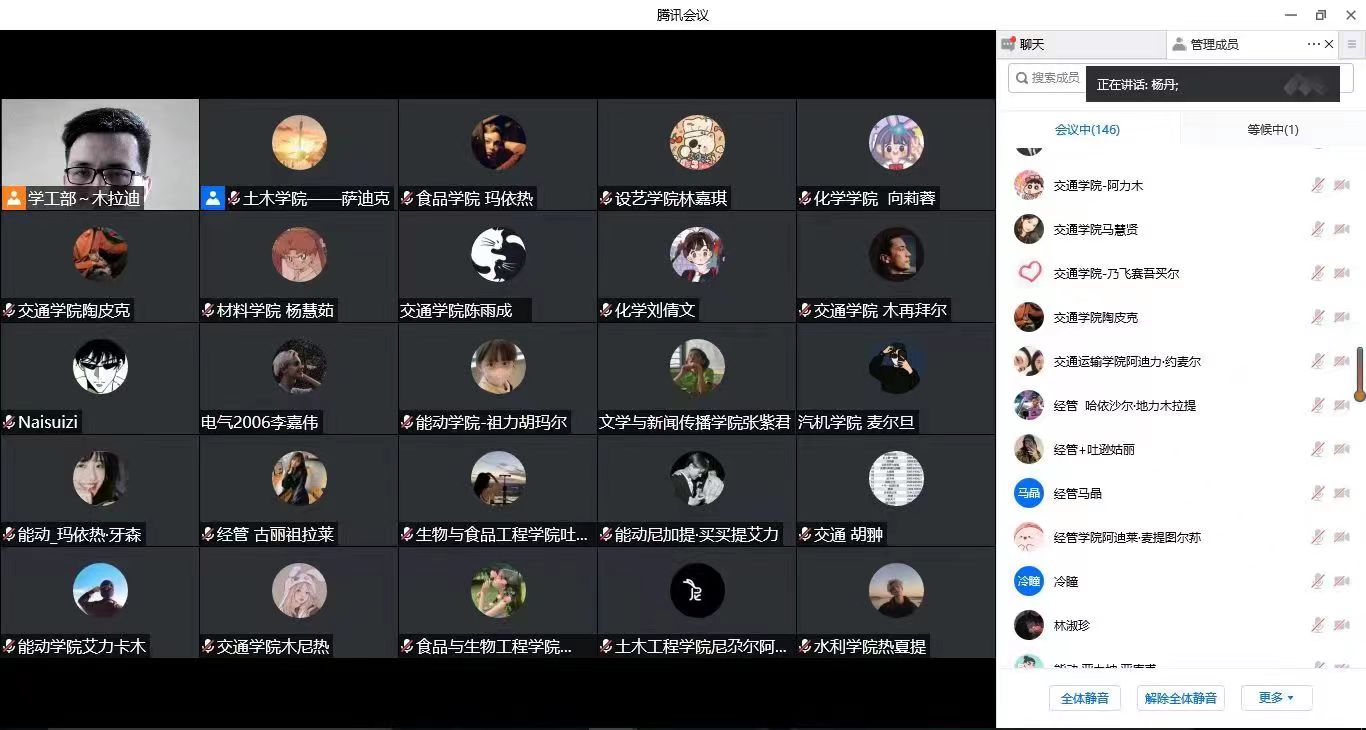Select the 会议中(146) members tab
Screen dimensions: 1366x730
[x=1087, y=130]
